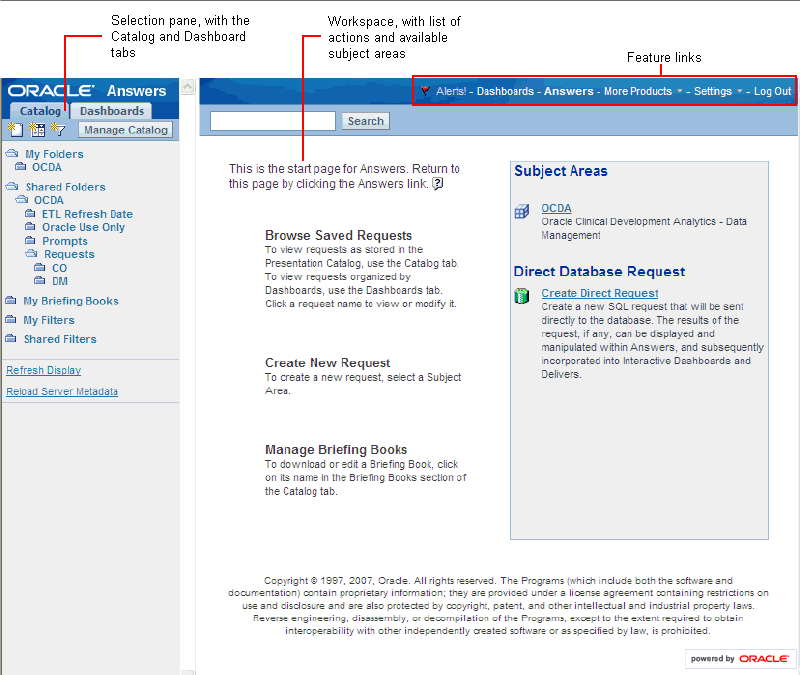Open My Filters label
Image resolution: width=800 pixels, height=675 pixels.
click(x=49, y=320)
